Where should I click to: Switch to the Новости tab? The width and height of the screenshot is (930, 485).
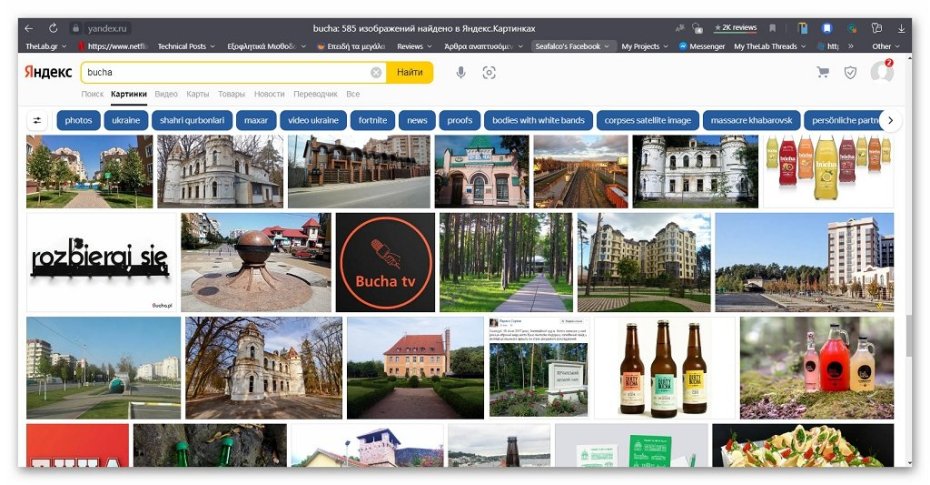(x=269, y=94)
